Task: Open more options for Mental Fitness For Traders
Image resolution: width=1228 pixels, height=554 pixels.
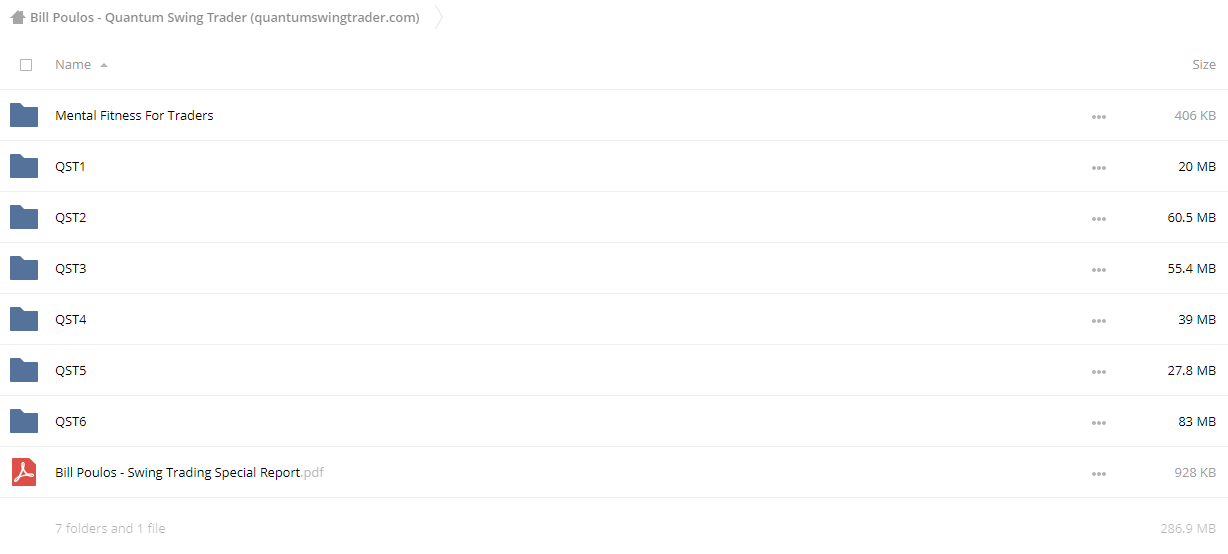Action: click(x=1099, y=117)
